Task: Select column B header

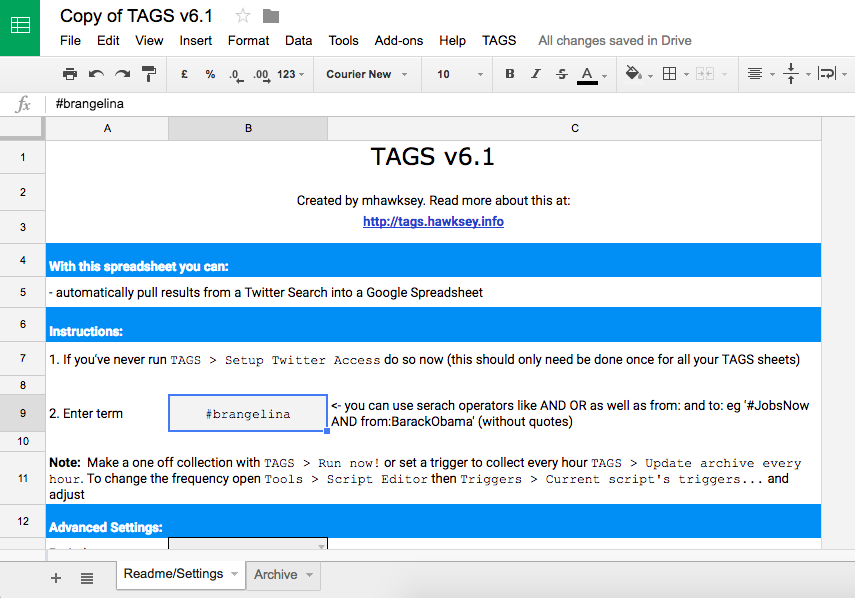Action: [248, 129]
